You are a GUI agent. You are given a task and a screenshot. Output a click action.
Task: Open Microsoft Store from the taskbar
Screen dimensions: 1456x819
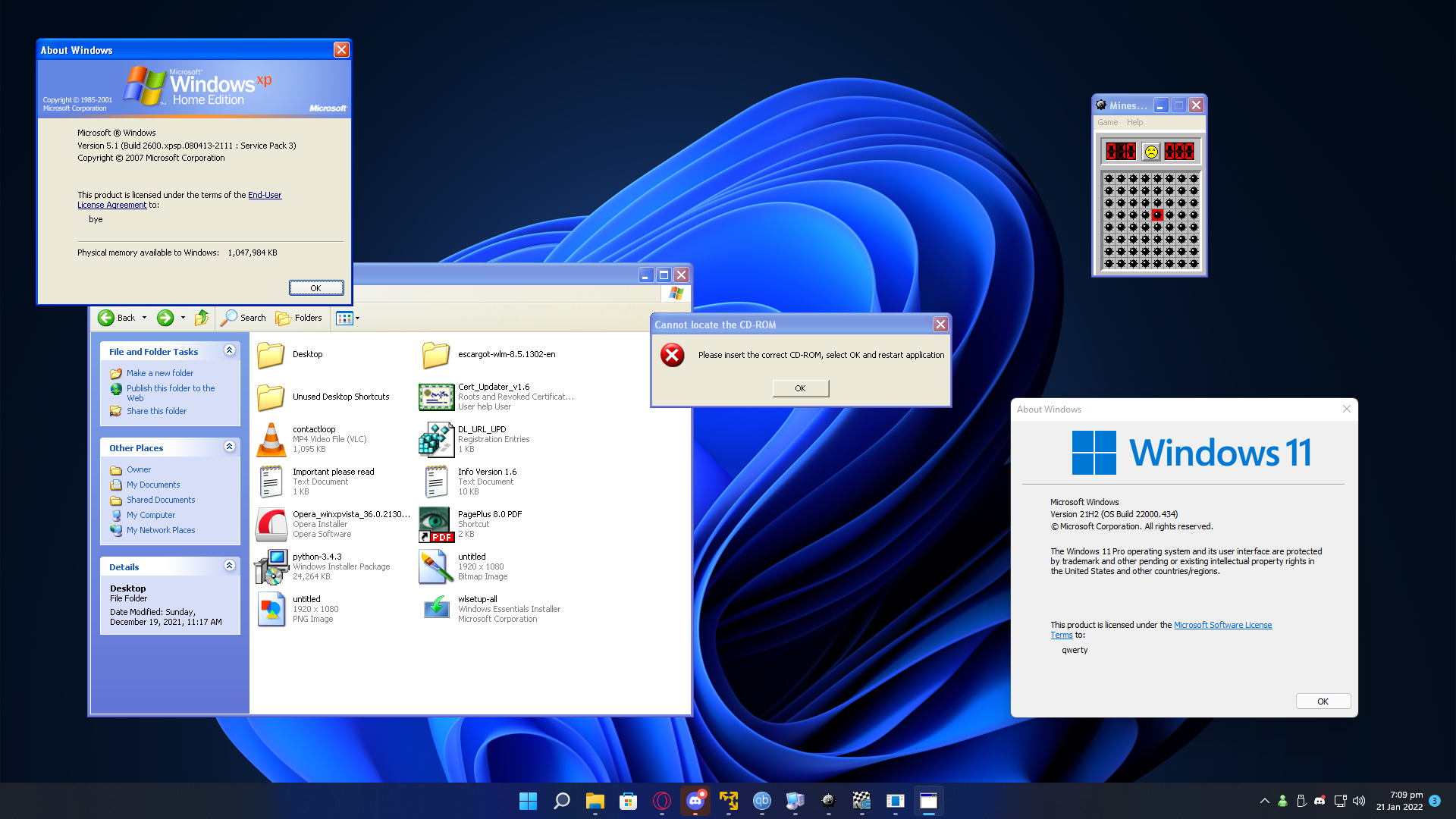tap(629, 801)
